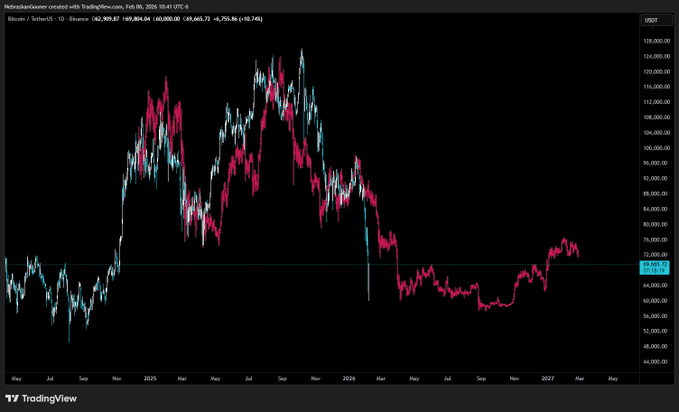Click the 44,000.00 price axis label
The height and width of the screenshot is (412, 679).
(x=656, y=361)
